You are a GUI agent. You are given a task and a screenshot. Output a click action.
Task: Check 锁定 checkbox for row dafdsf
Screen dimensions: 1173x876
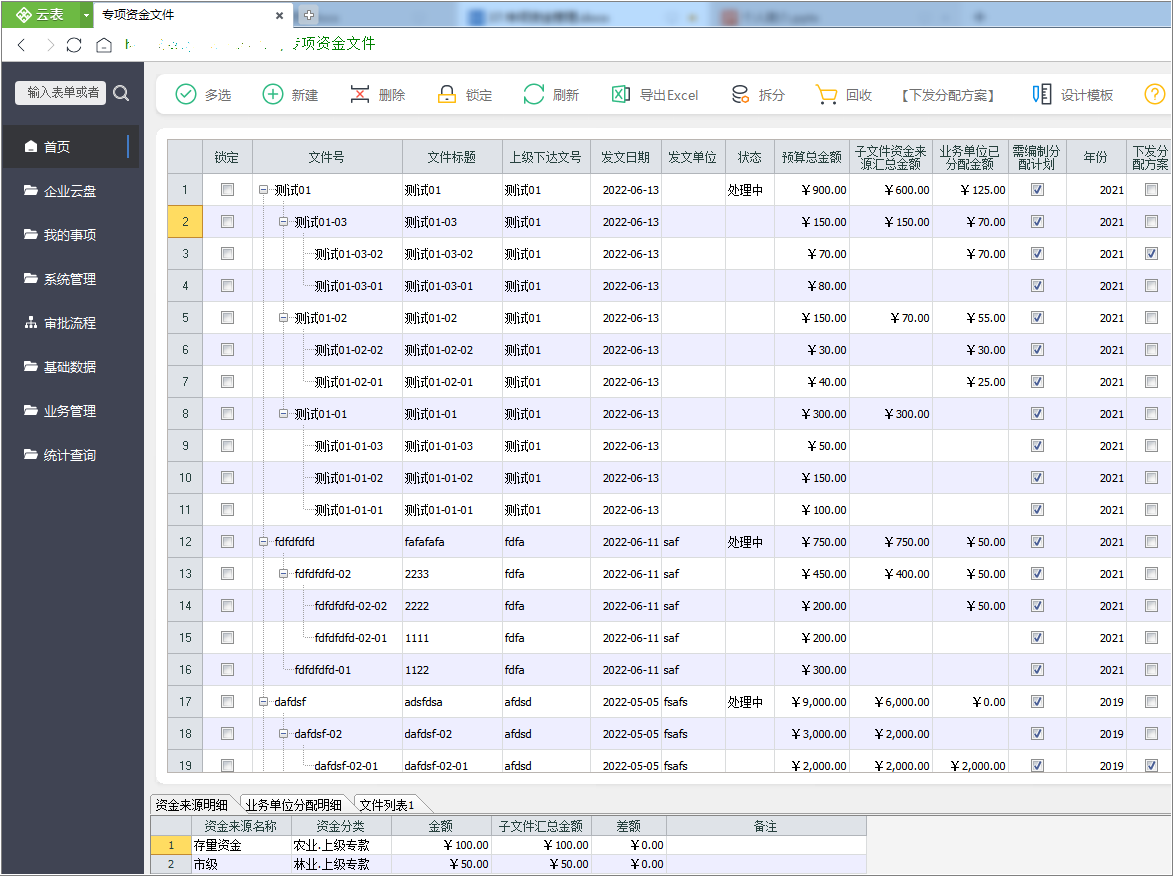coord(227,702)
